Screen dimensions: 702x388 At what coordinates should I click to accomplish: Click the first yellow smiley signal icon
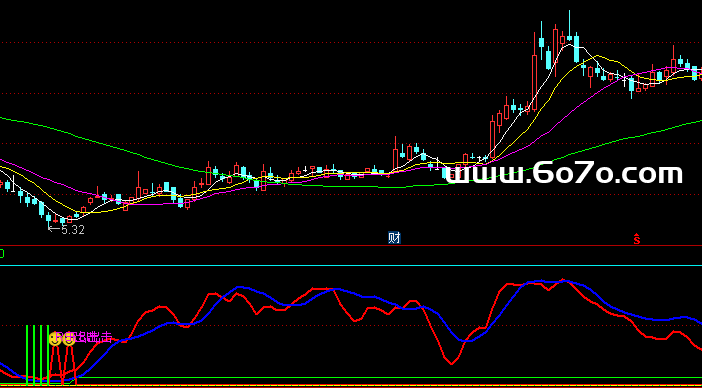click(55, 339)
